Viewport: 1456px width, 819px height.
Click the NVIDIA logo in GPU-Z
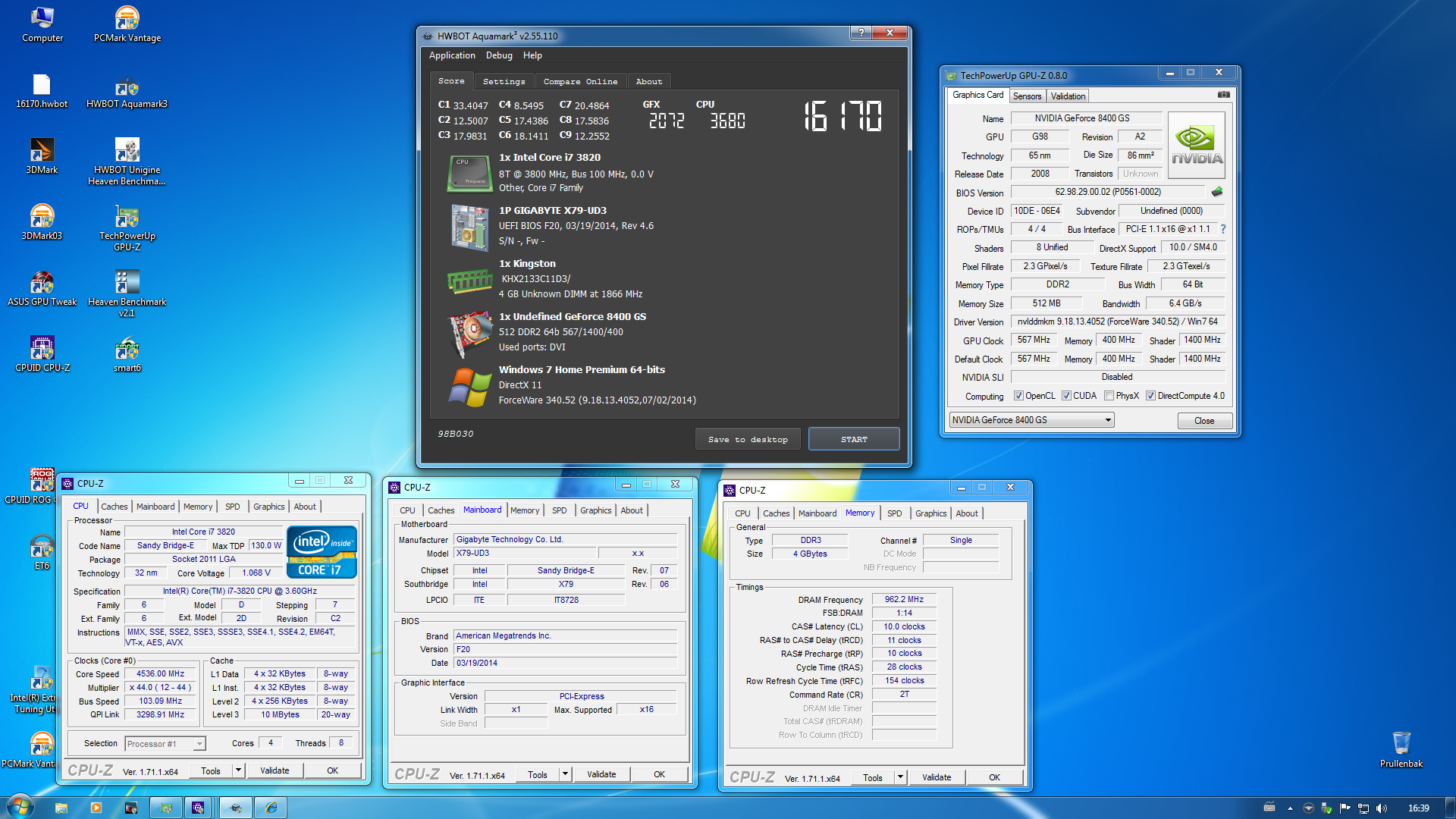pos(1197,146)
